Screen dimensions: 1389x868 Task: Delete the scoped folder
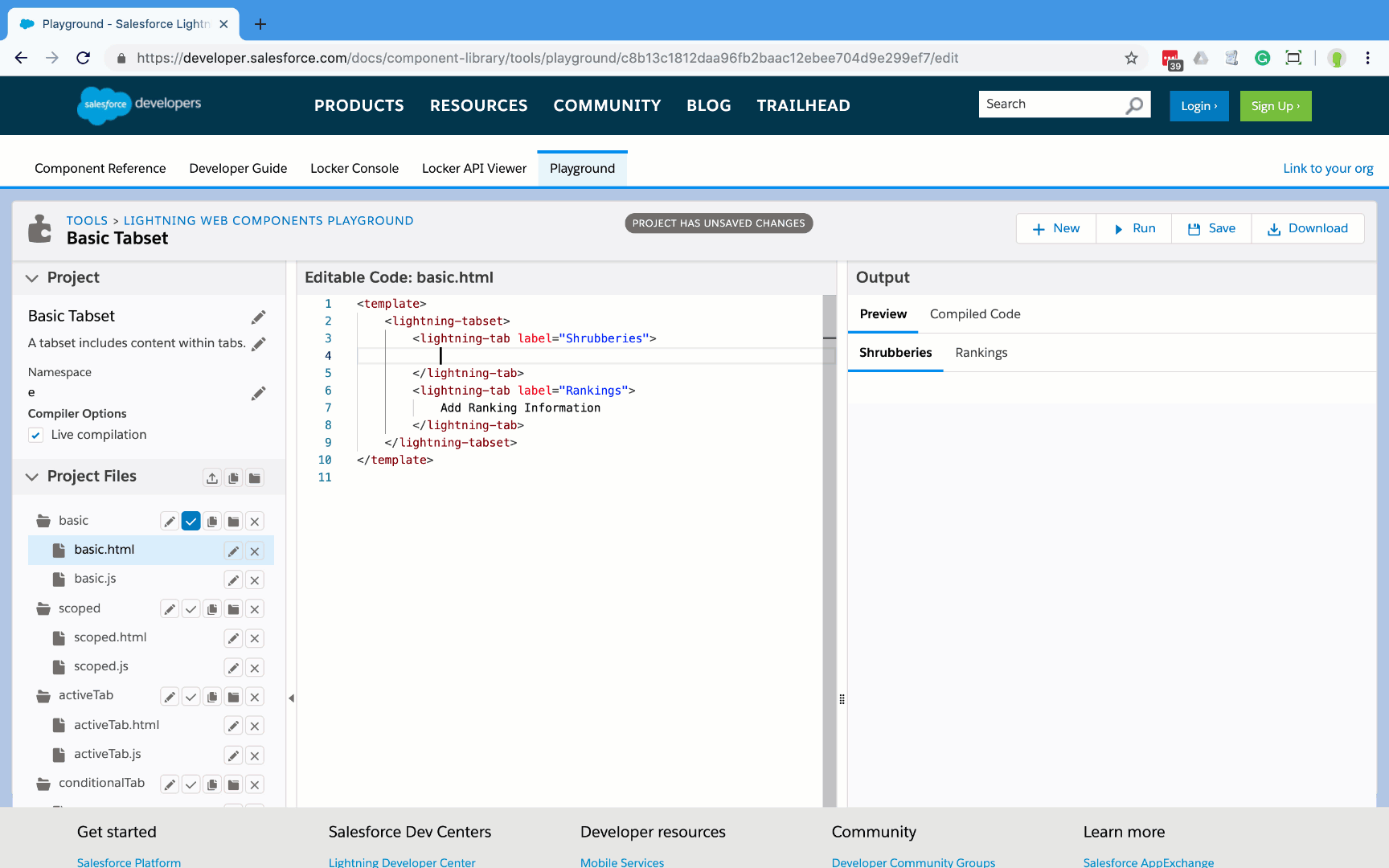coord(255,609)
